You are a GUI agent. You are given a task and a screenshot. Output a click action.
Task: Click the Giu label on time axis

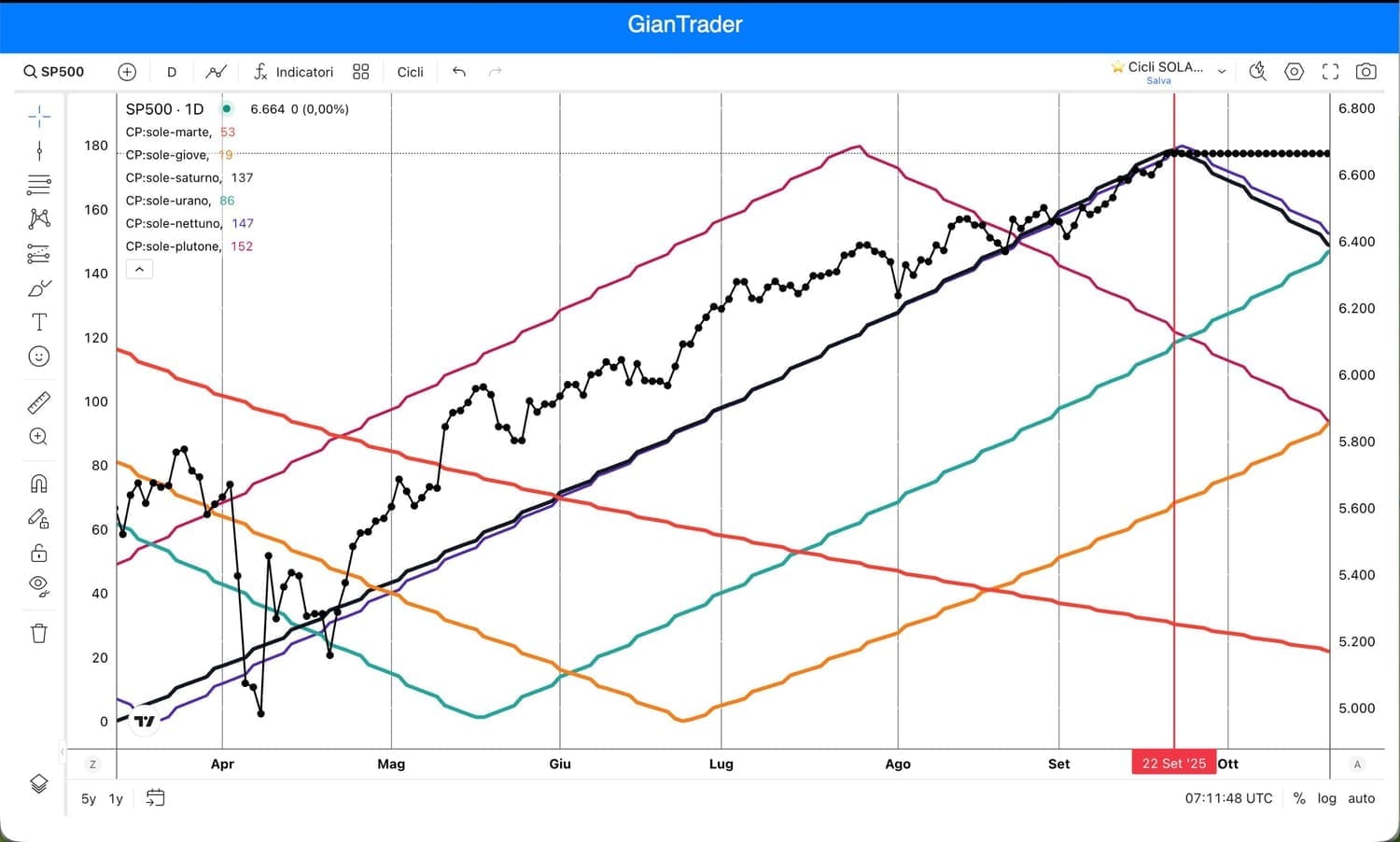(x=560, y=764)
